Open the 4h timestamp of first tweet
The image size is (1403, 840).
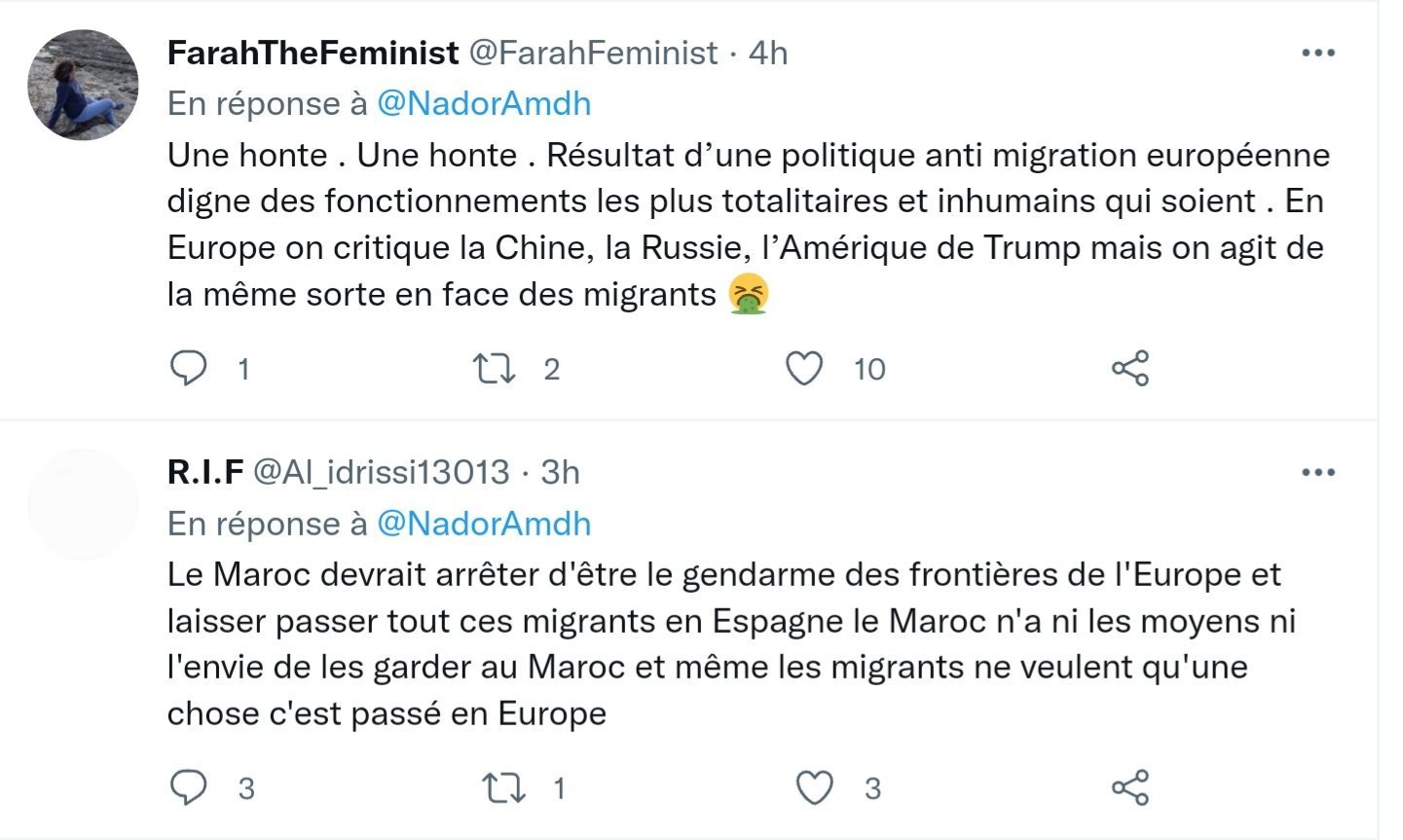(768, 53)
